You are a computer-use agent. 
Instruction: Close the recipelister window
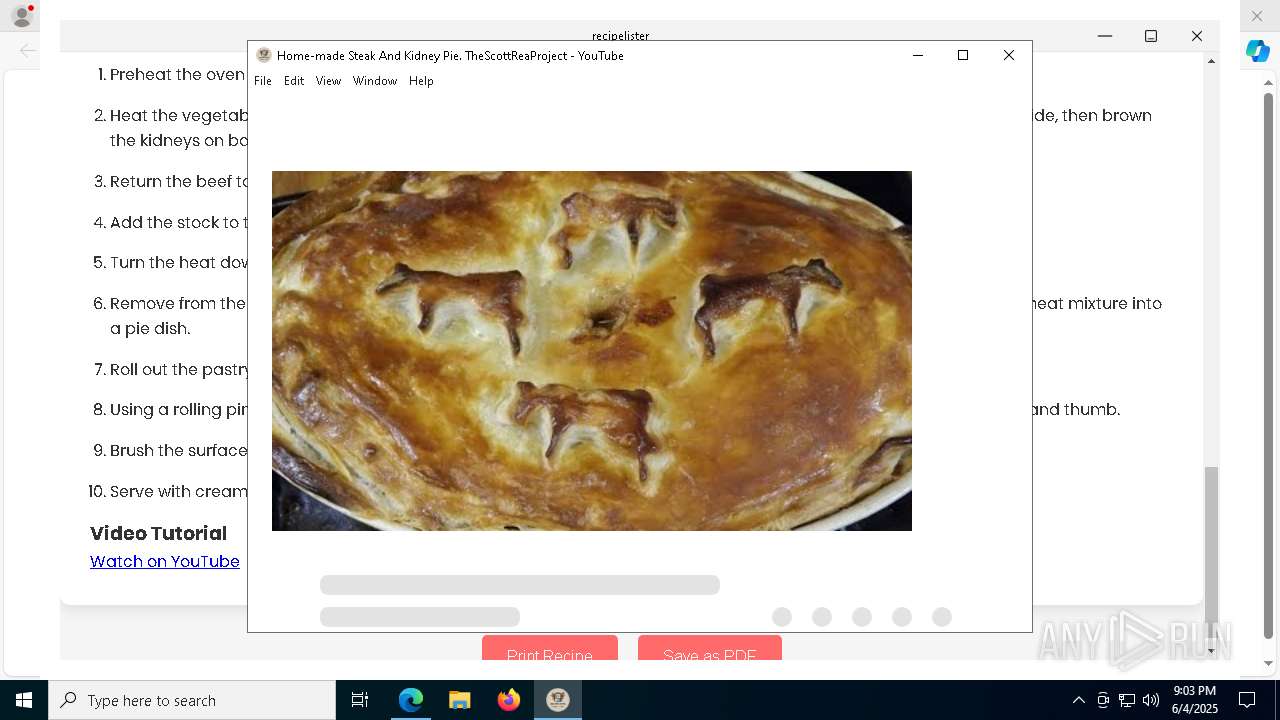[1197, 36]
